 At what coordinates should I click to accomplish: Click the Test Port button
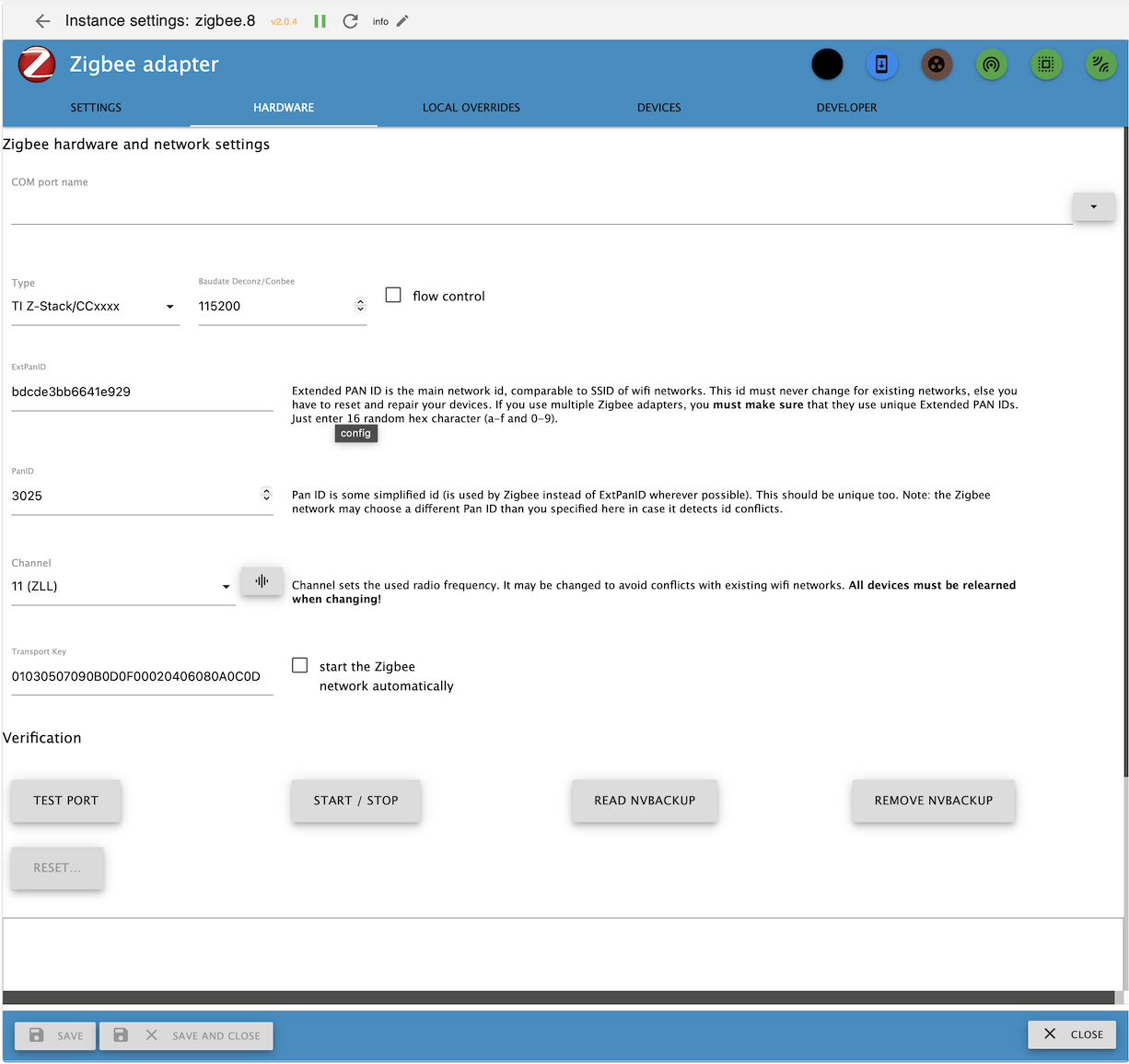[66, 801]
